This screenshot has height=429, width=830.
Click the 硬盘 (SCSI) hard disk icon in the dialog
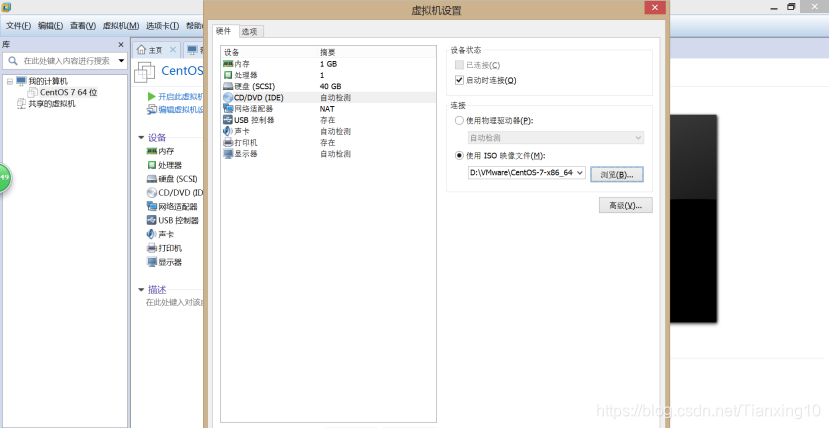click(228, 86)
